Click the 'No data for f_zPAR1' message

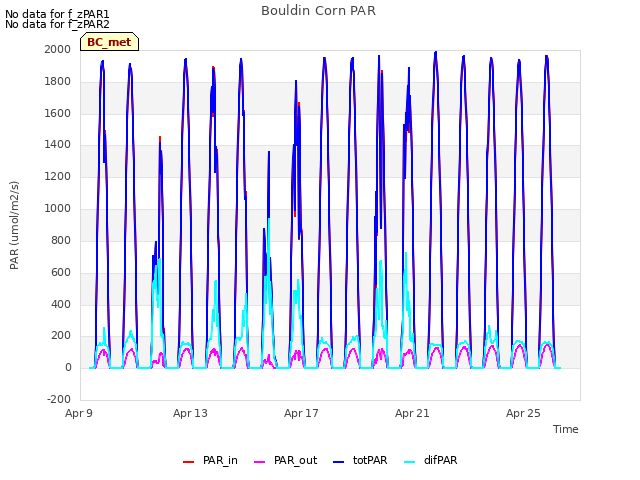(x=57, y=14)
